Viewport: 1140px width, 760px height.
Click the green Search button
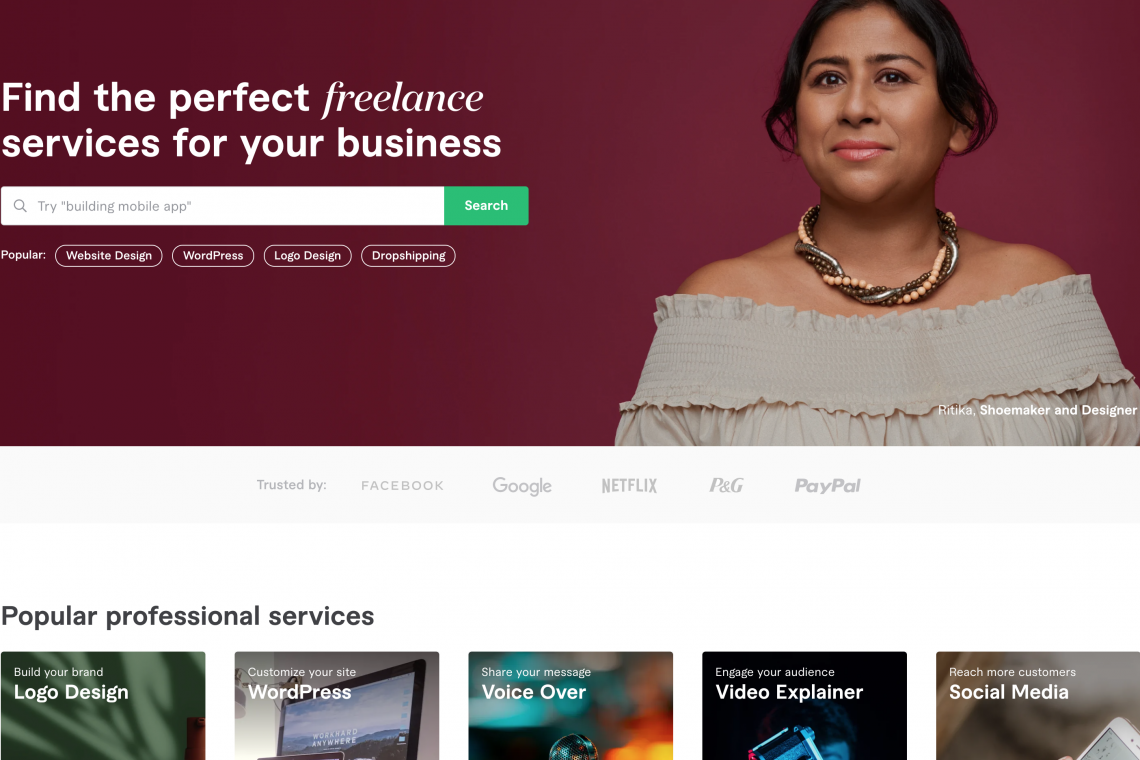486,206
